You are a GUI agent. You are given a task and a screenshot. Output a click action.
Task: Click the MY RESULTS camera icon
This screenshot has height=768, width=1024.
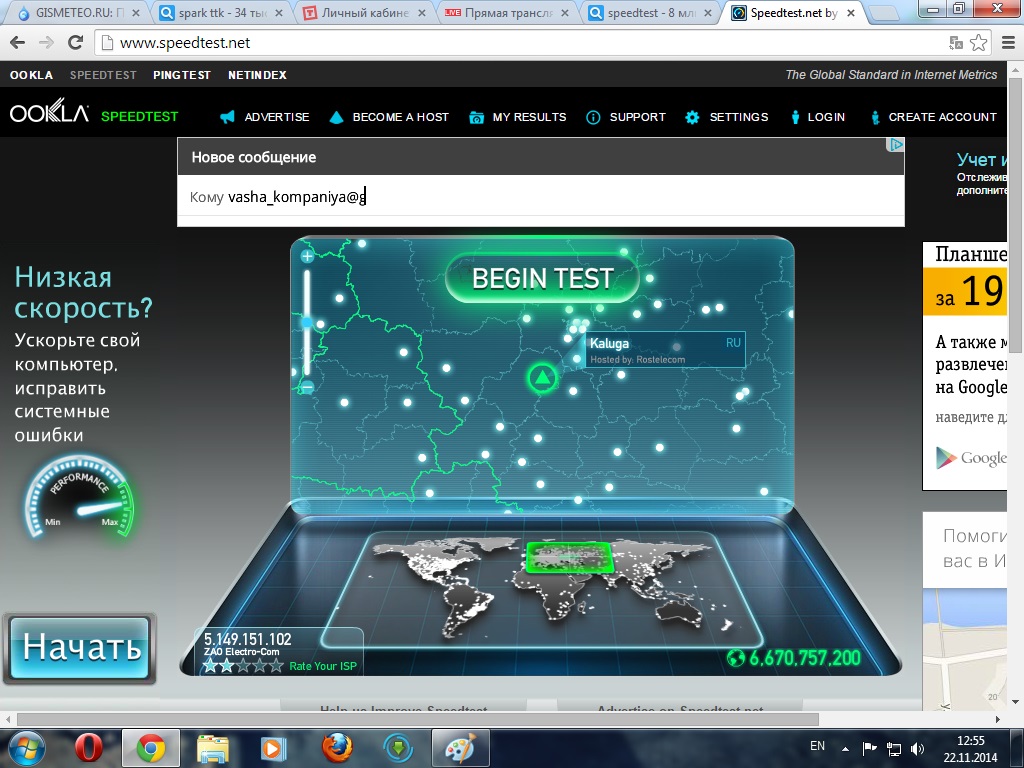click(477, 118)
